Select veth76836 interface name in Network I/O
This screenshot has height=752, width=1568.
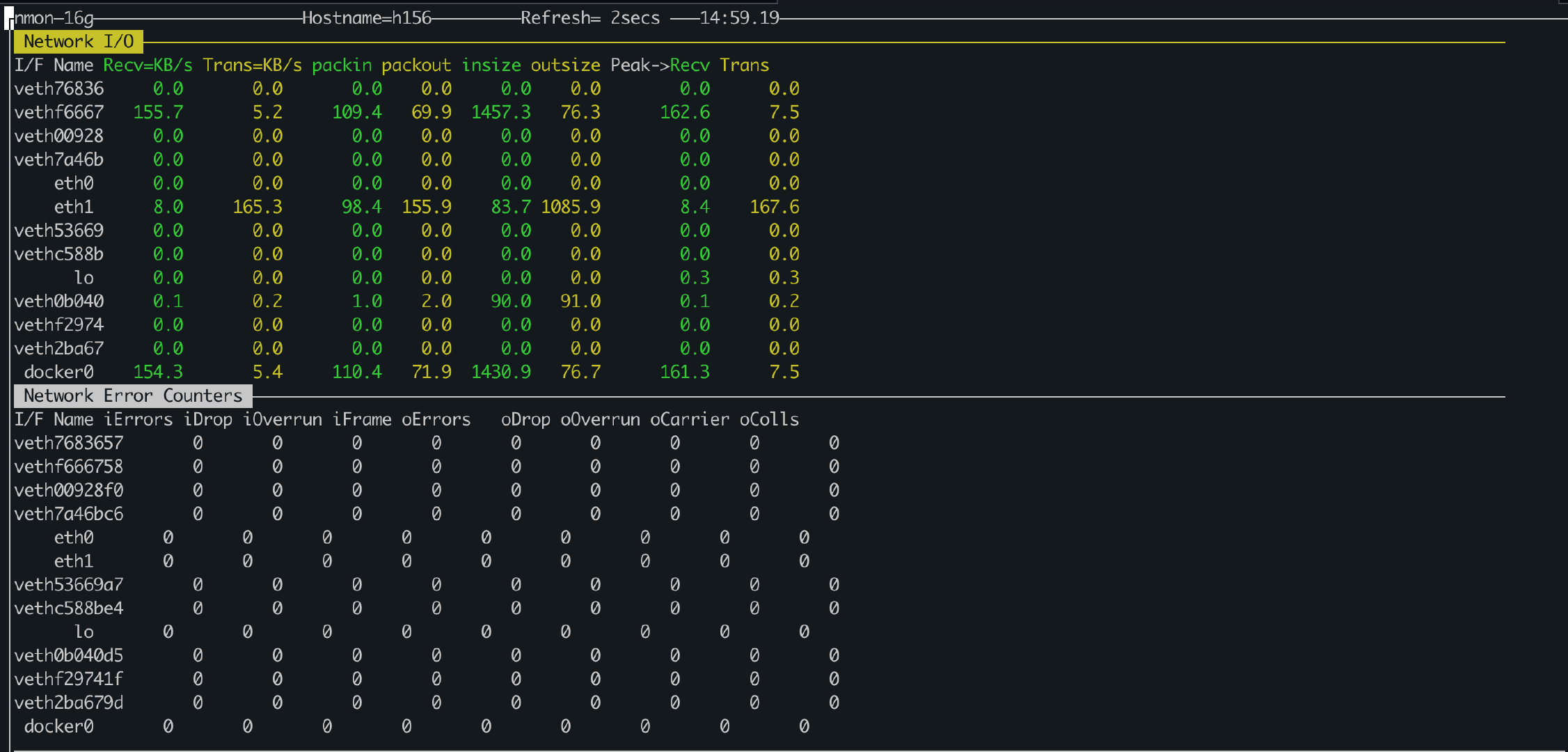pyautogui.click(x=59, y=88)
